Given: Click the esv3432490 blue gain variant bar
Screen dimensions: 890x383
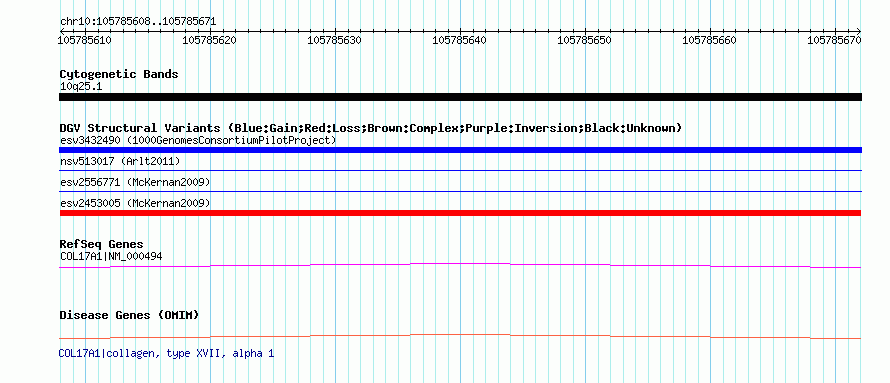Looking at the screenshot, I should coord(460,150).
